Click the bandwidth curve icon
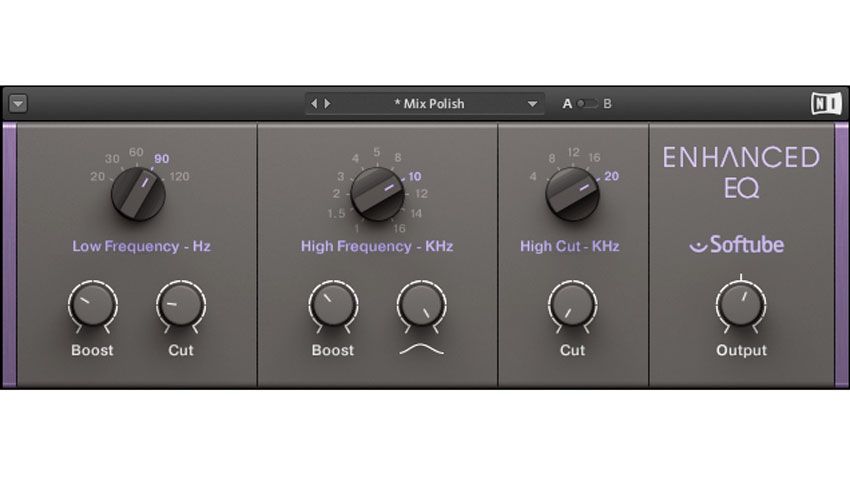 (421, 350)
